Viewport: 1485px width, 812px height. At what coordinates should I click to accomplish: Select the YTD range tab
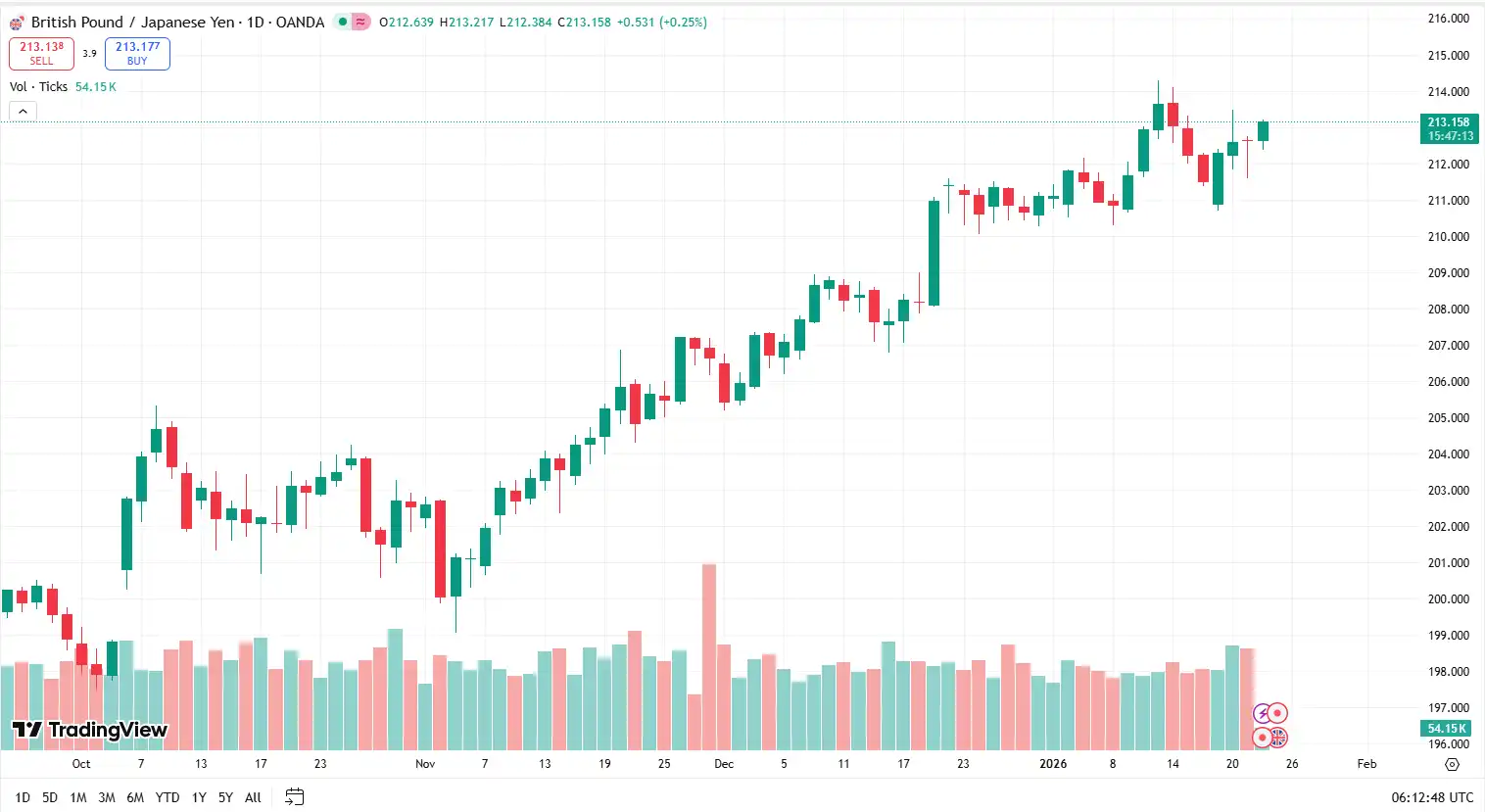pos(167,797)
